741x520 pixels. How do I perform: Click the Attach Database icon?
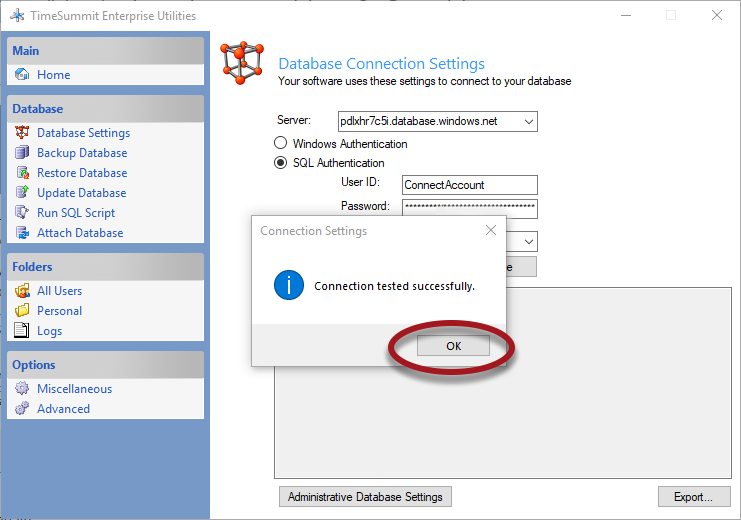[x=22, y=233]
